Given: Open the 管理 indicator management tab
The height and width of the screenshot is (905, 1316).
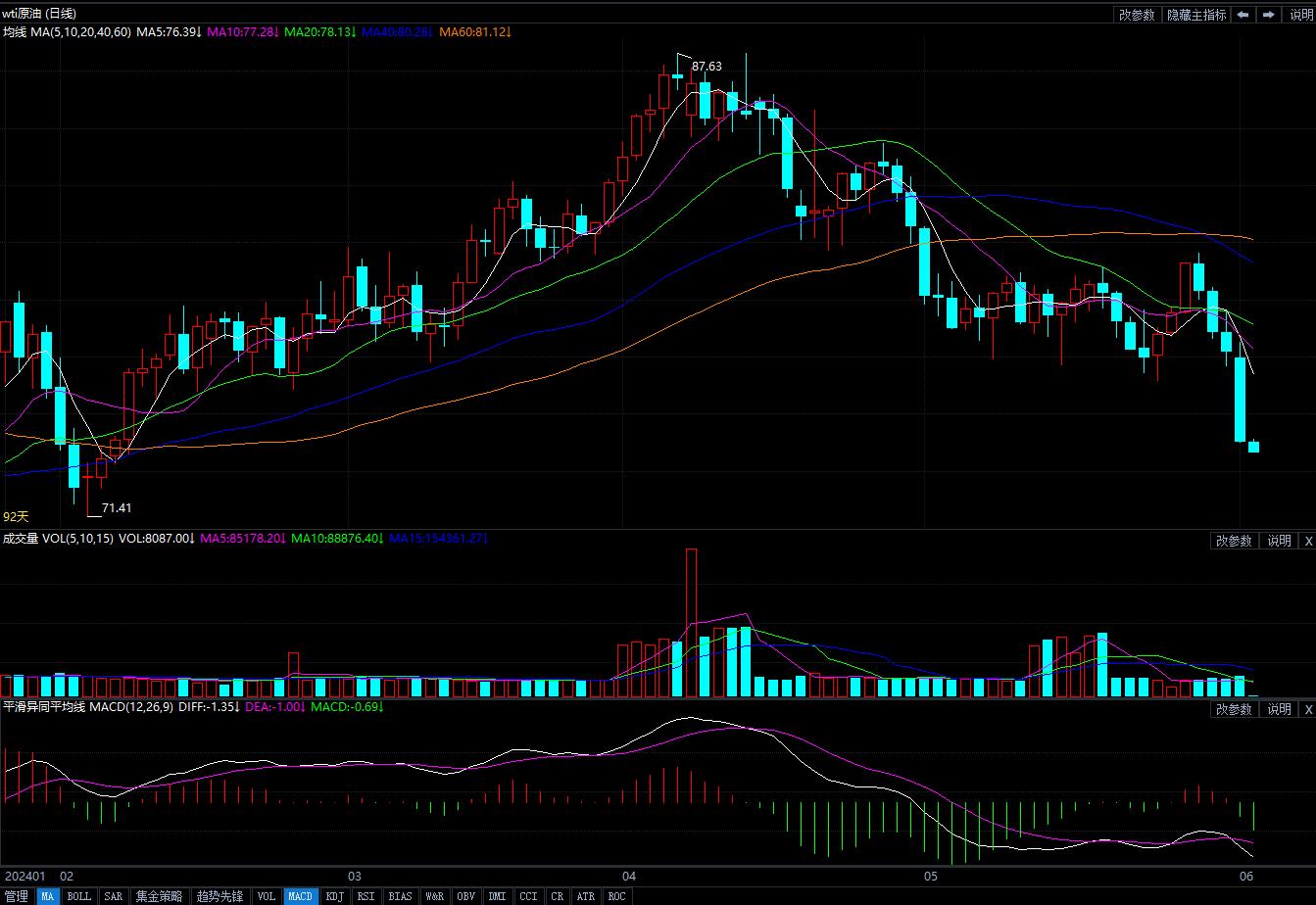Looking at the screenshot, I should [17, 896].
